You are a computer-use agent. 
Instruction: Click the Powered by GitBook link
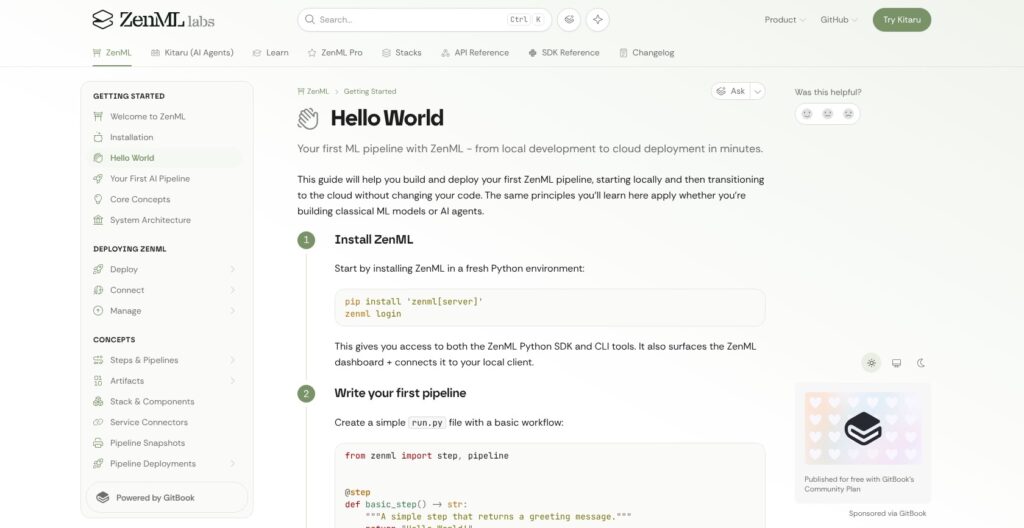tap(167, 498)
